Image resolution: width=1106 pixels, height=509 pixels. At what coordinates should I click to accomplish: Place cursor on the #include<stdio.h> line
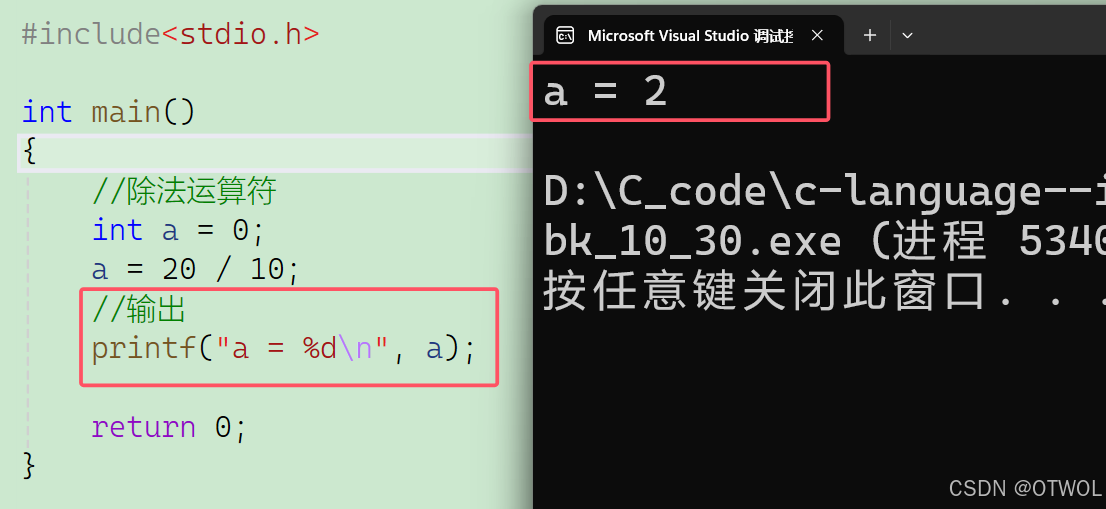coord(170,34)
